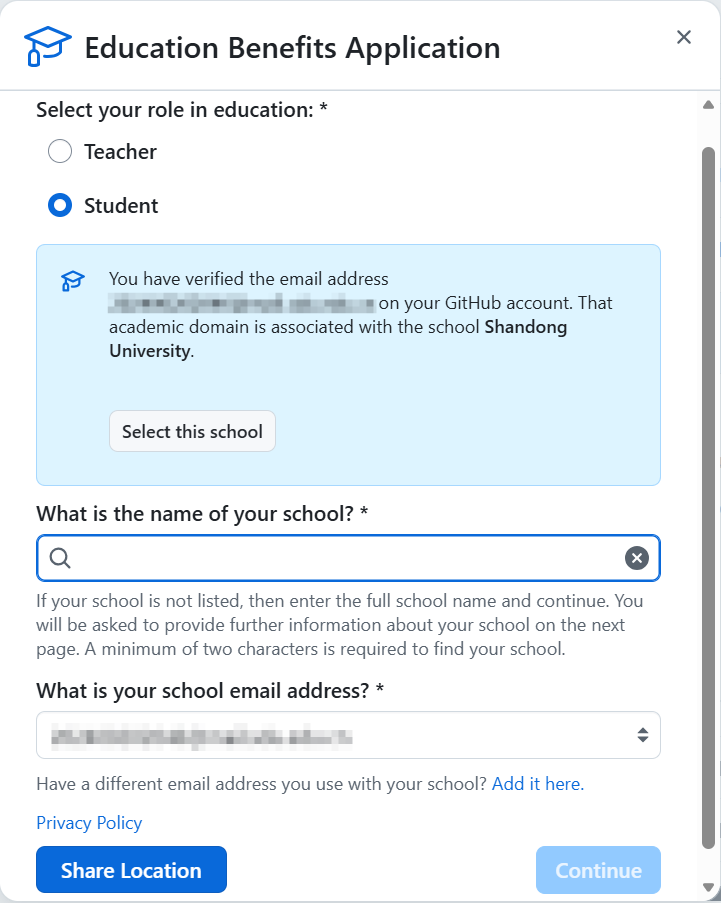Click the scrollbar up arrow
This screenshot has height=903, width=721.
[x=708, y=105]
